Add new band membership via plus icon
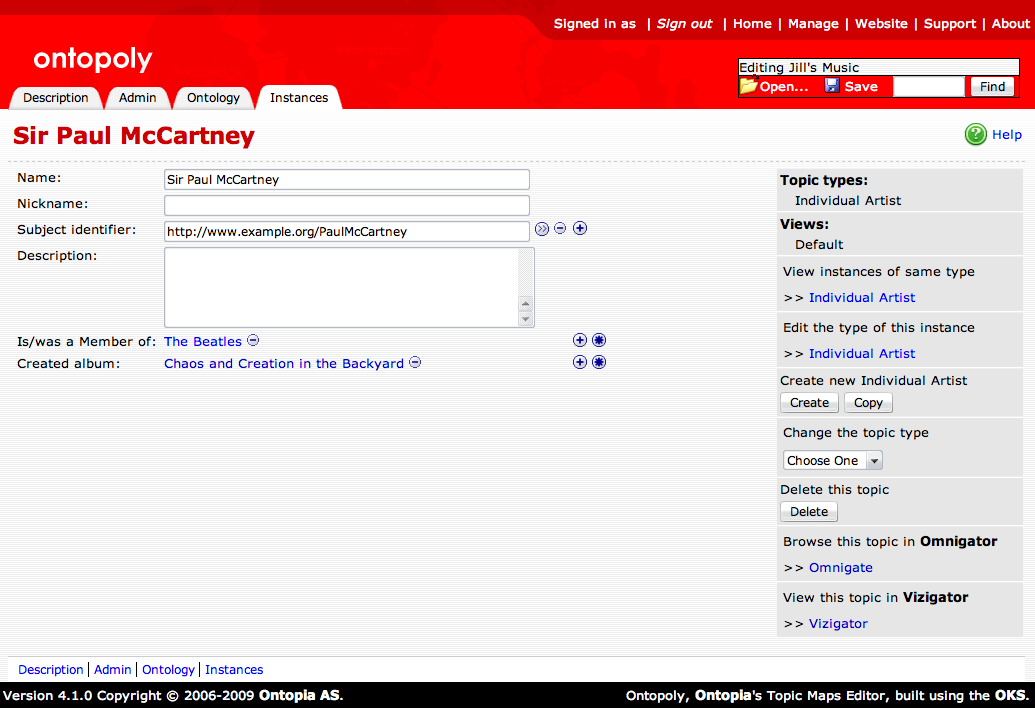This screenshot has height=711, width=1035. pyautogui.click(x=580, y=340)
